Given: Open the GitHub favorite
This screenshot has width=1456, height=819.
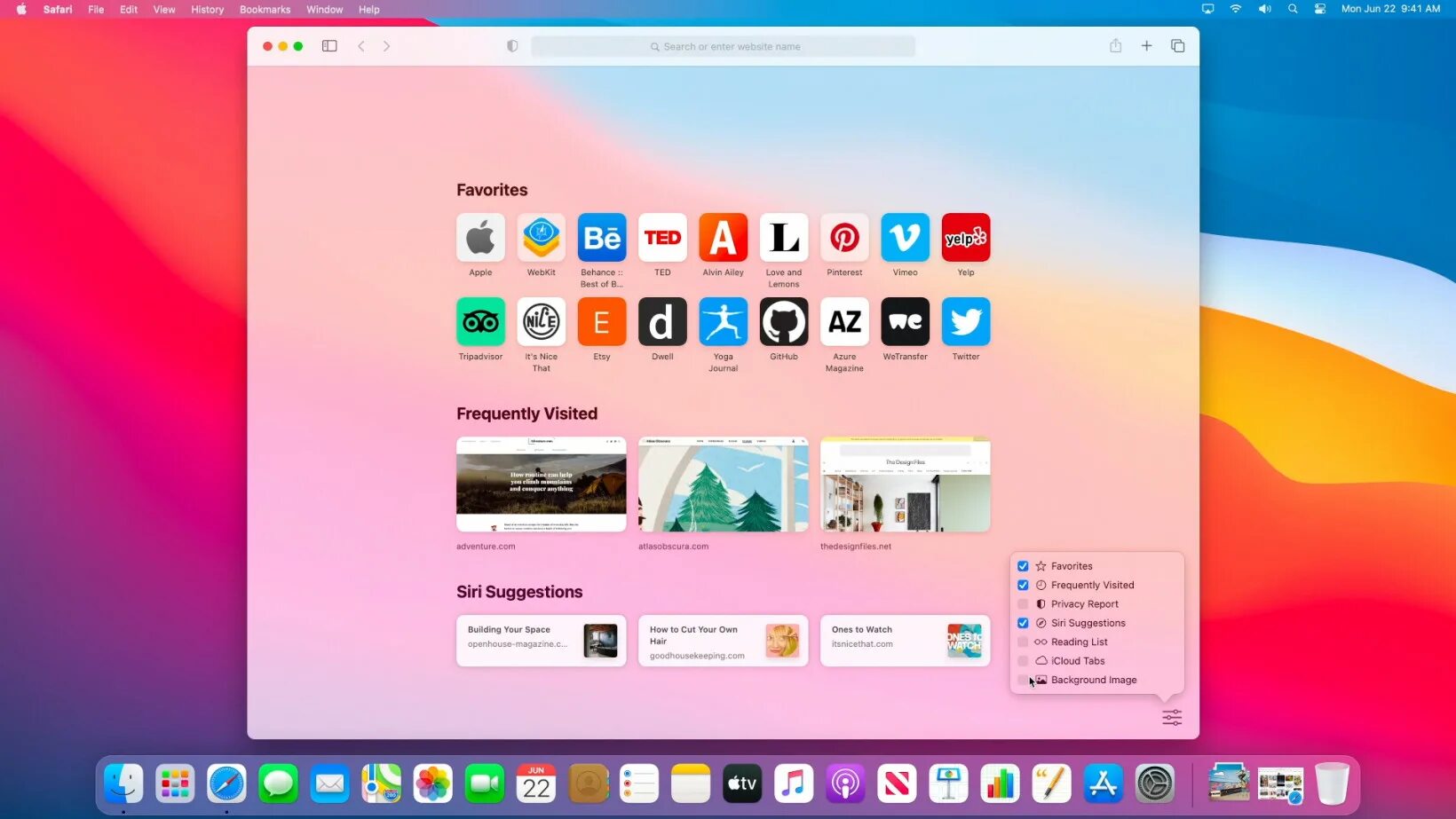Looking at the screenshot, I should pos(784,321).
